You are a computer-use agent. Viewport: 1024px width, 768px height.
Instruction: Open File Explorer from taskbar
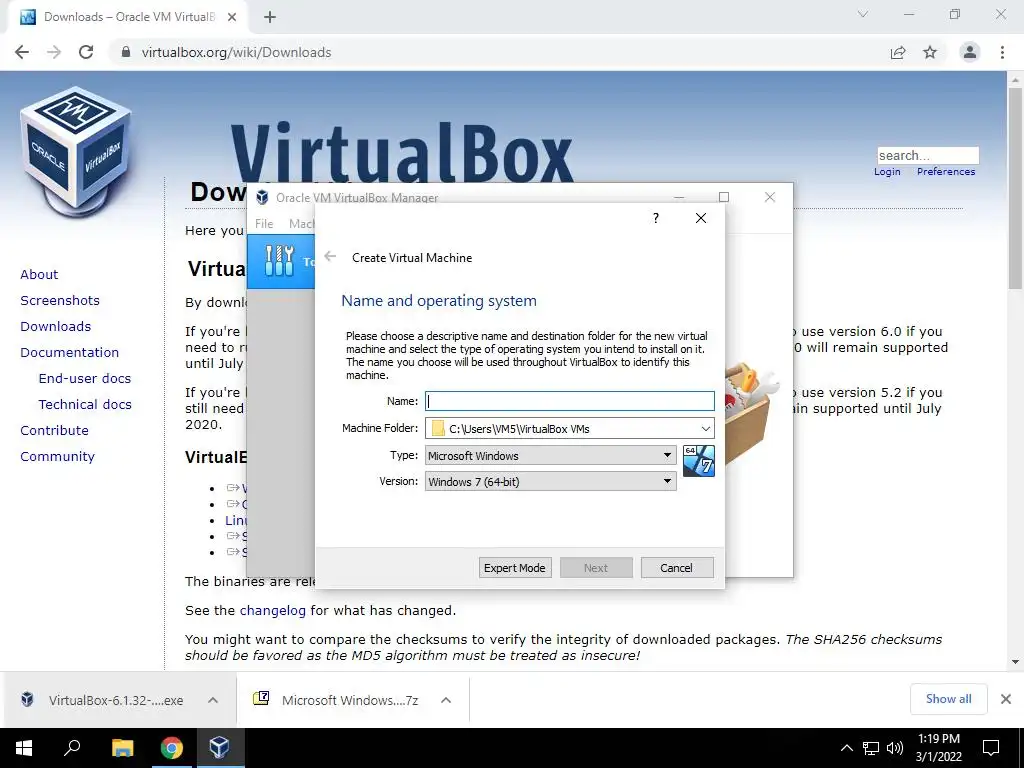(122, 748)
